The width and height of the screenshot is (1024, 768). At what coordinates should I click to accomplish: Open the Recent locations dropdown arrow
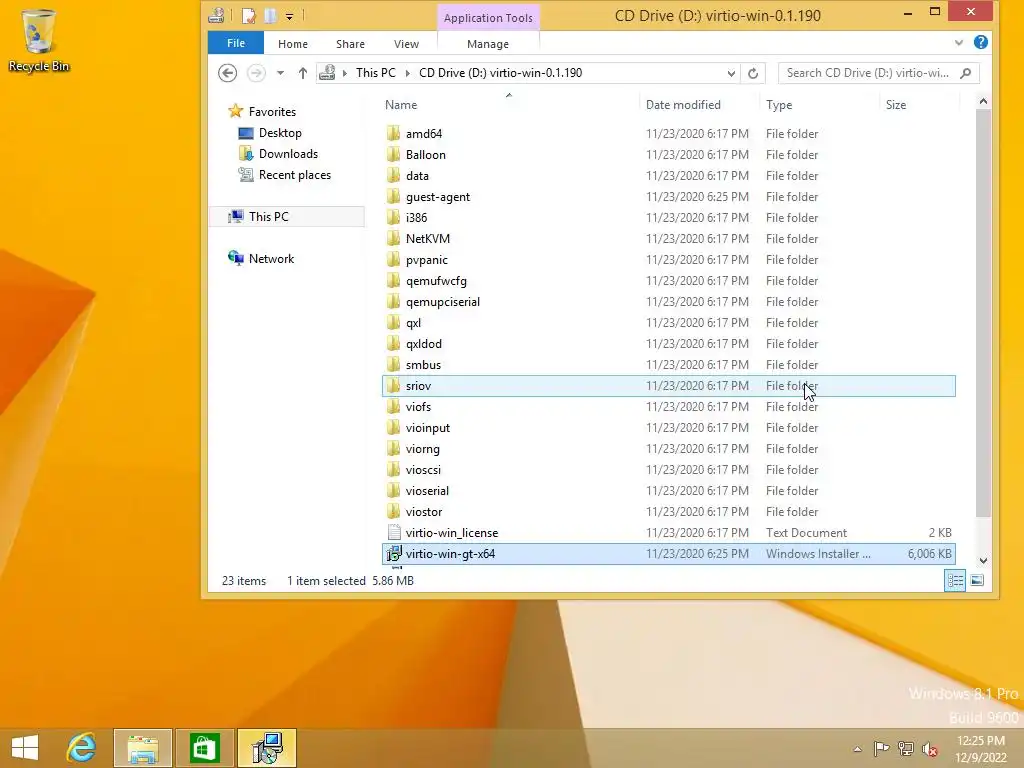pyautogui.click(x=280, y=73)
